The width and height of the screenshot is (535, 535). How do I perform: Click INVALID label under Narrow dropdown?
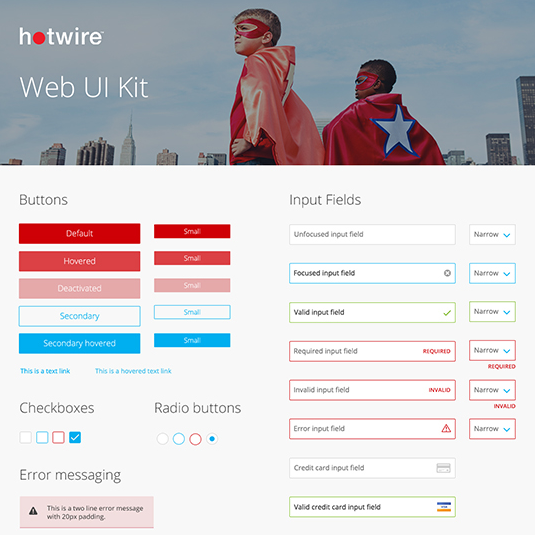tap(505, 406)
